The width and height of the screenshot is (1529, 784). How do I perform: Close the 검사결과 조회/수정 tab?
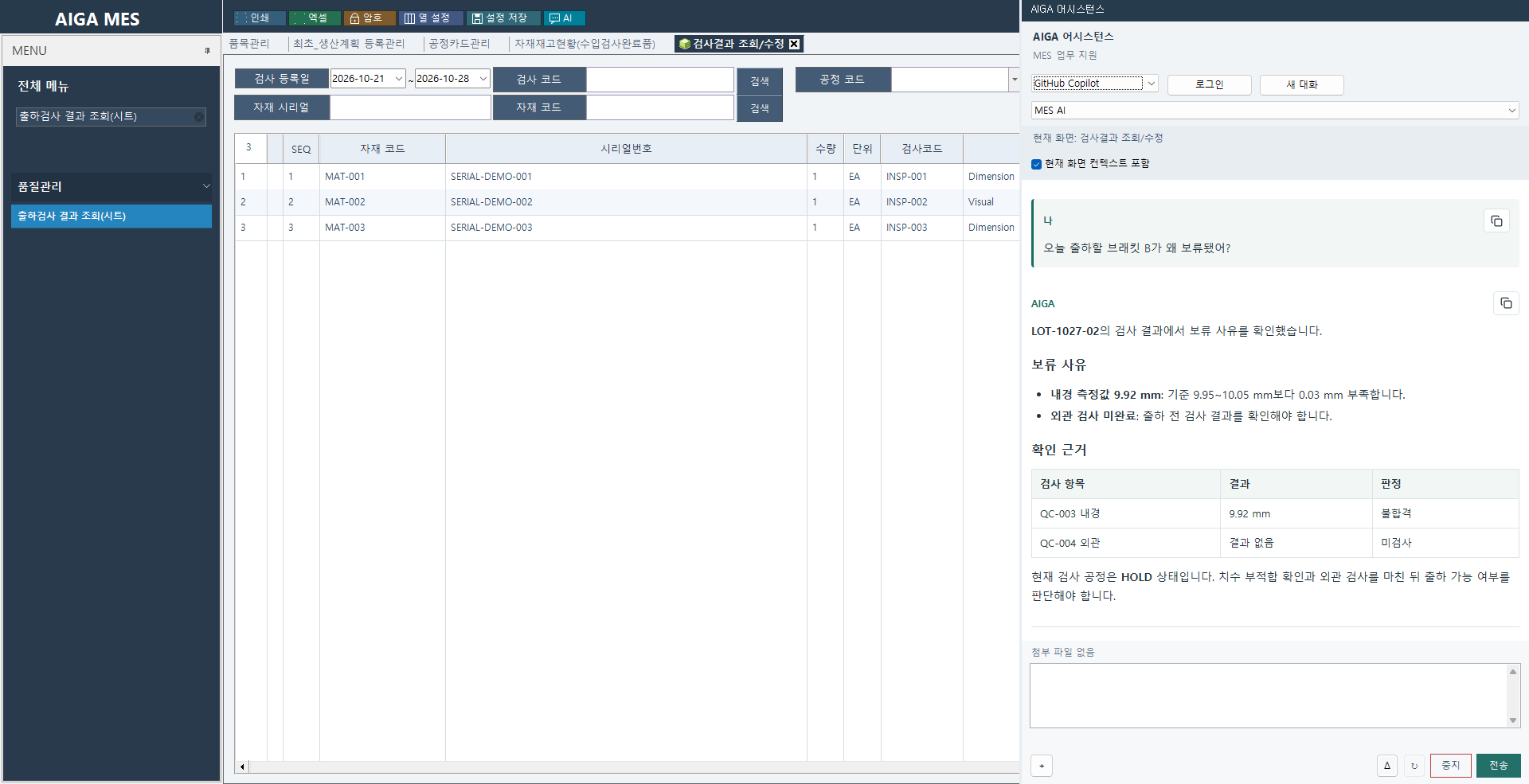794,44
